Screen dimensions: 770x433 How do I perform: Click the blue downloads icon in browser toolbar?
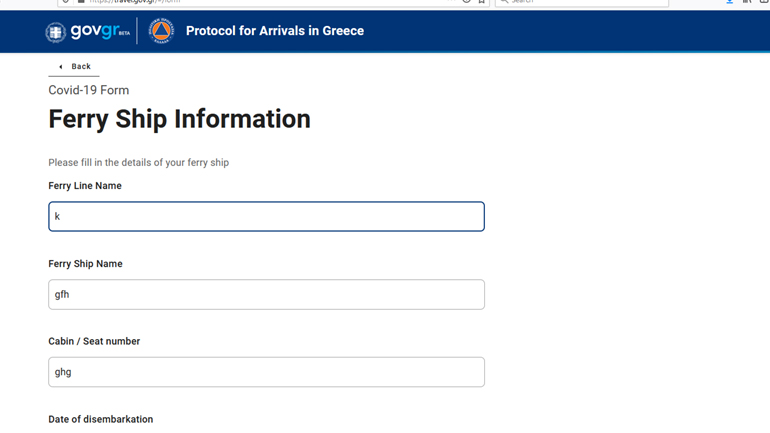tap(730, 2)
